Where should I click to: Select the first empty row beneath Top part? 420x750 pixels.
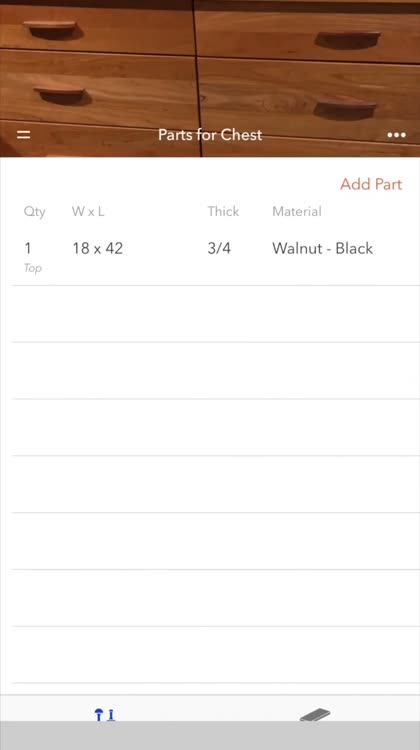(x=216, y=314)
